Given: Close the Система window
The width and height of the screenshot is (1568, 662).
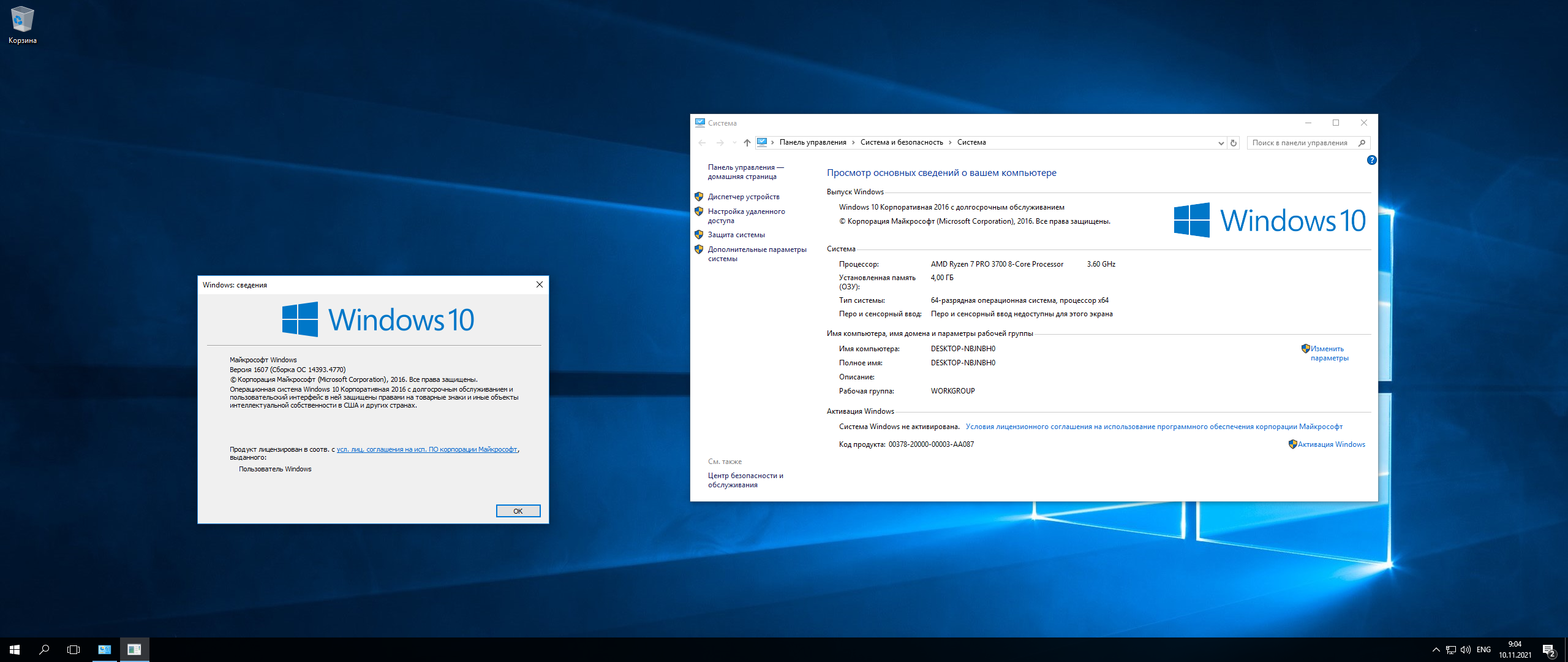Looking at the screenshot, I should [x=1364, y=123].
